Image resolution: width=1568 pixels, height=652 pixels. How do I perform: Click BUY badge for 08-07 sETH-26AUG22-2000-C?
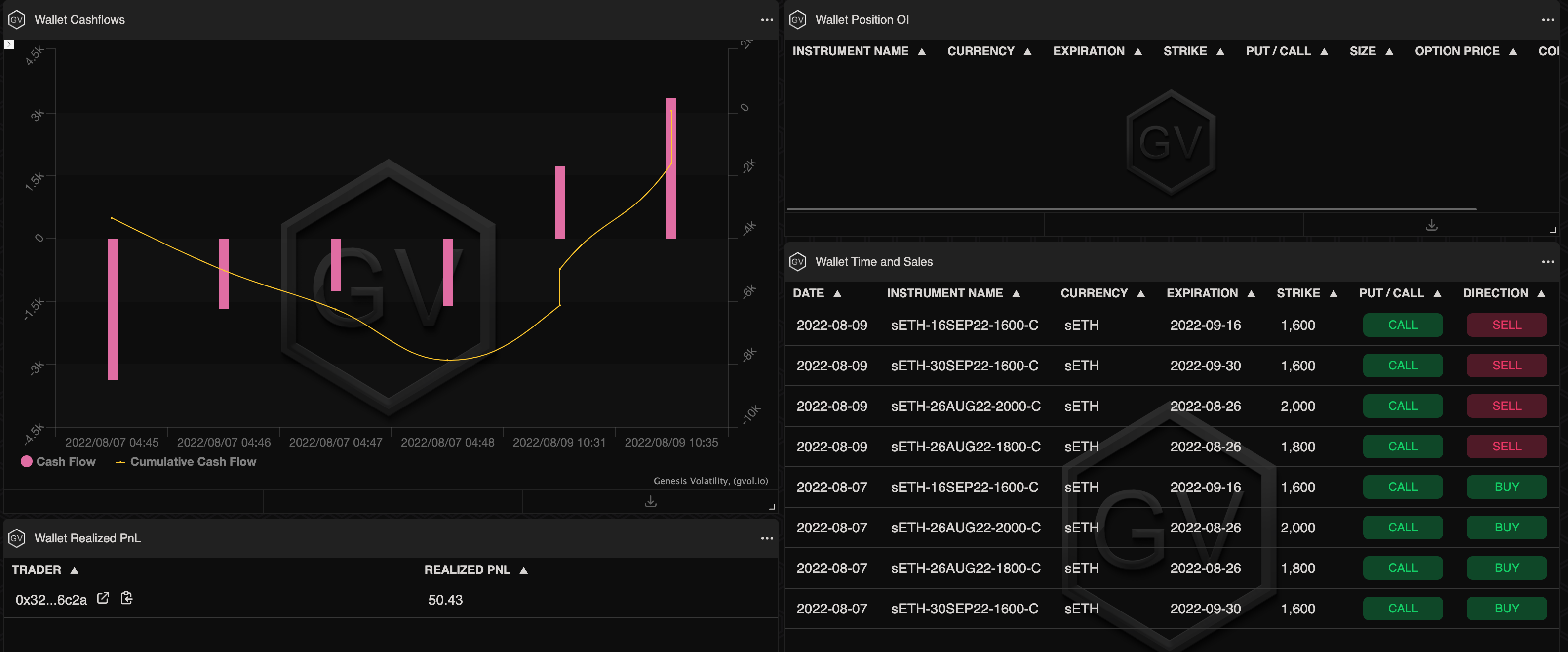click(x=1506, y=527)
